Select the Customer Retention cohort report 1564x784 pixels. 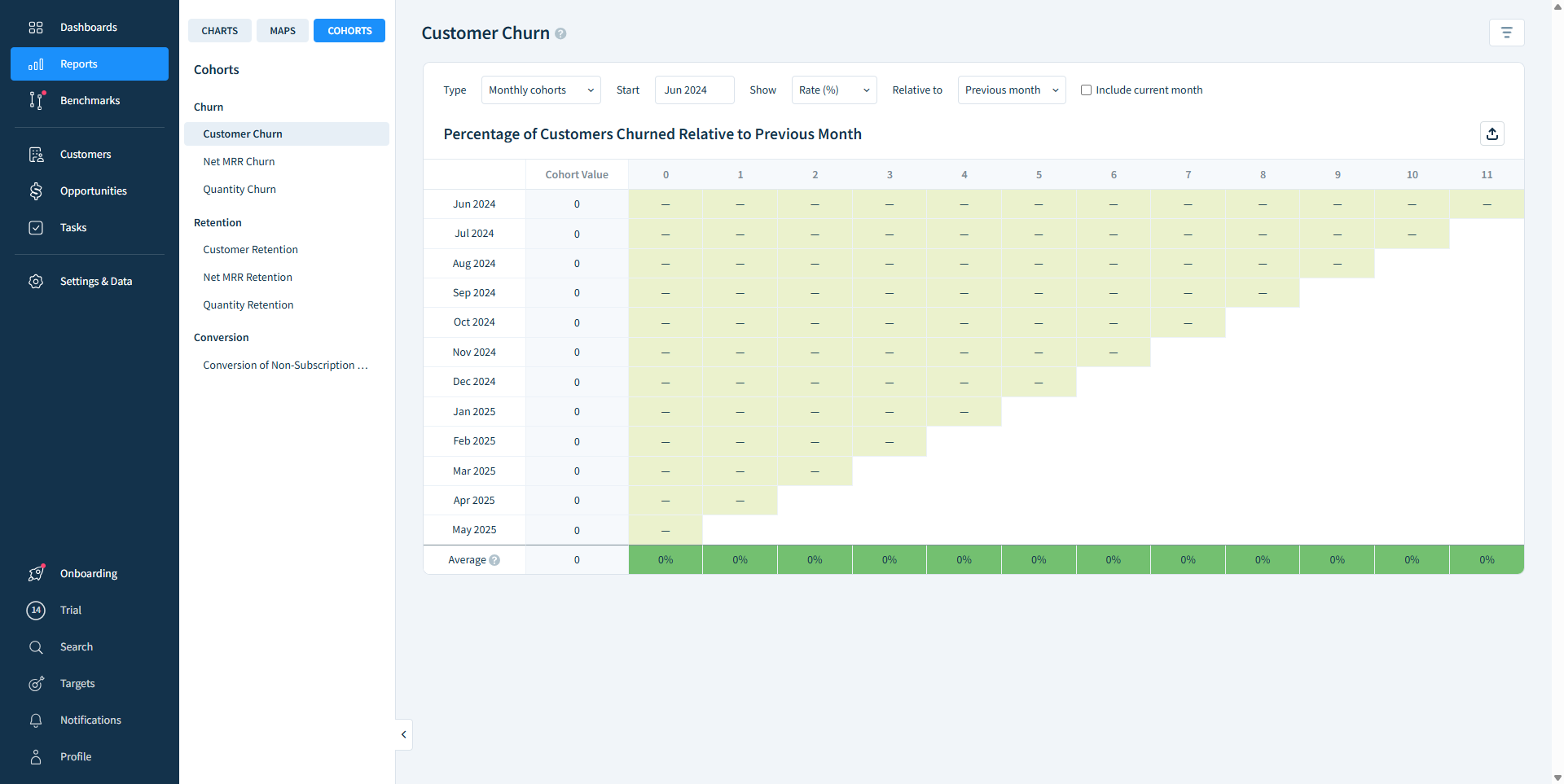point(250,250)
